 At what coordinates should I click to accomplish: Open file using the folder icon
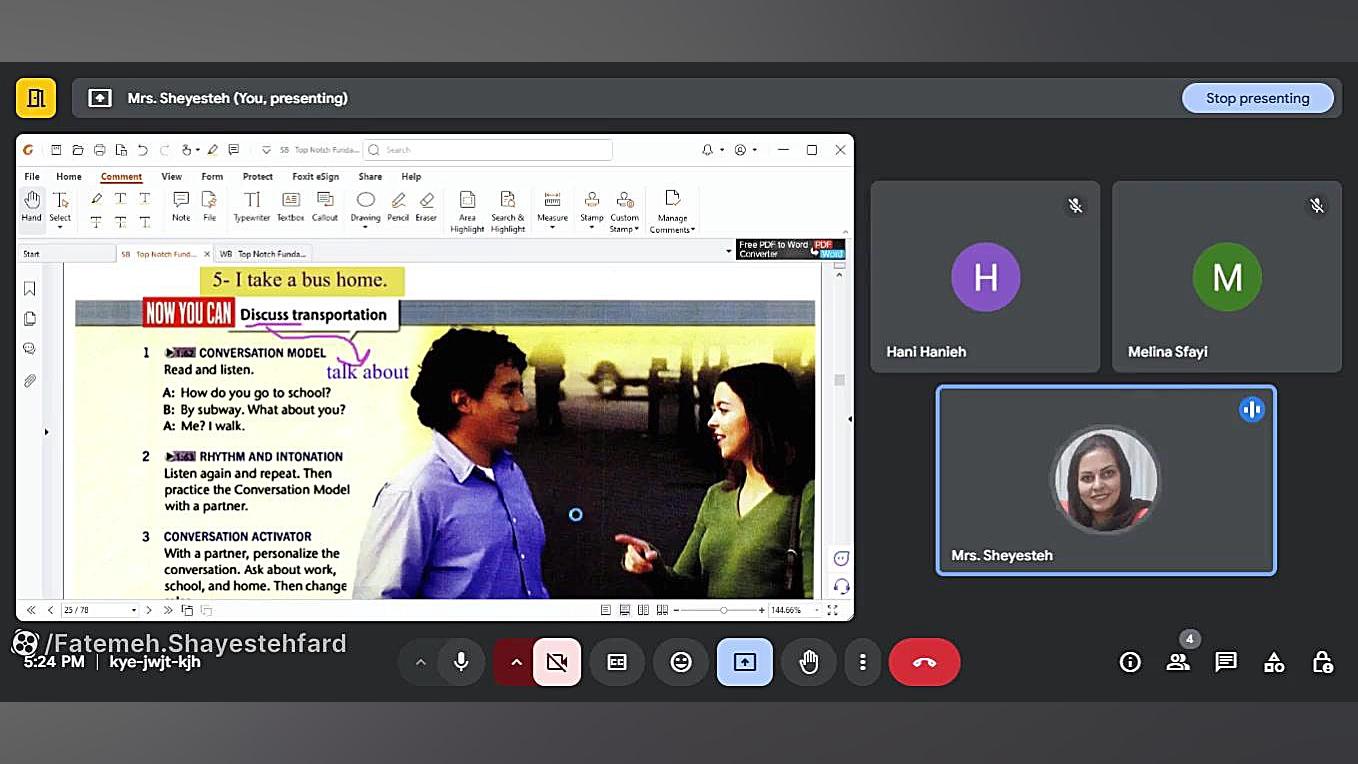77,150
